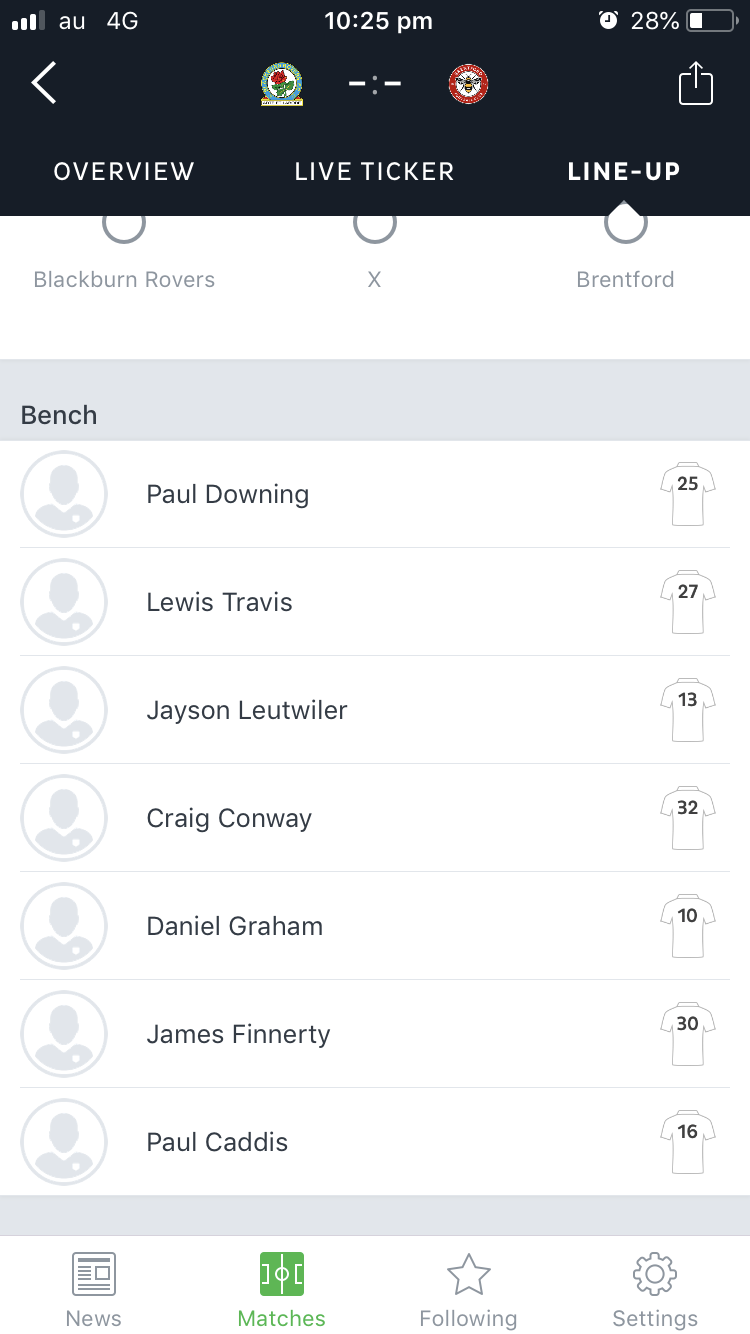Tap Daniel Graham in bench list
Screen dimensions: 750x1334
tap(235, 926)
